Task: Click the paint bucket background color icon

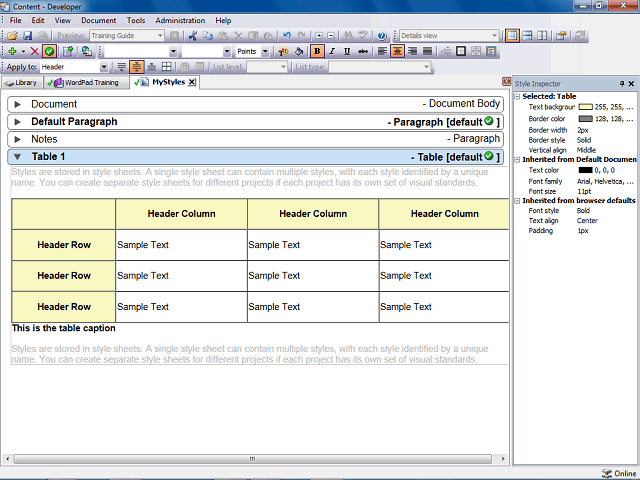Action: [x=299, y=51]
